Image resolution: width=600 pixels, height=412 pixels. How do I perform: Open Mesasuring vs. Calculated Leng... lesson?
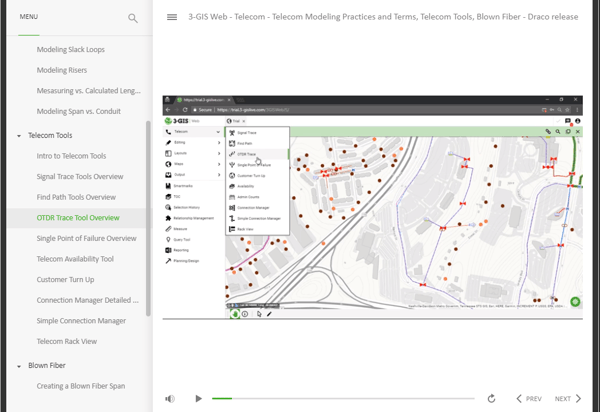89,91
